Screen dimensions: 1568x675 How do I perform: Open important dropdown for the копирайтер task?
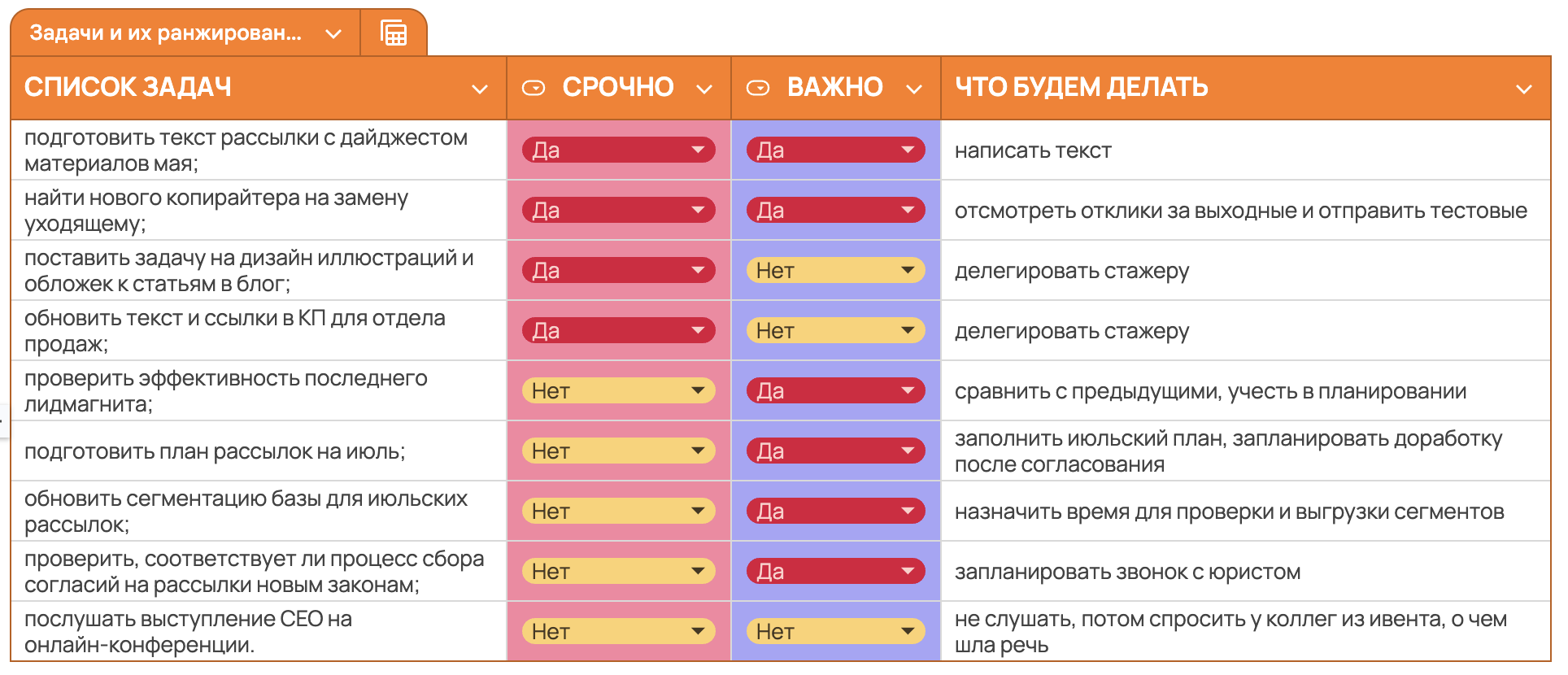[836, 210]
